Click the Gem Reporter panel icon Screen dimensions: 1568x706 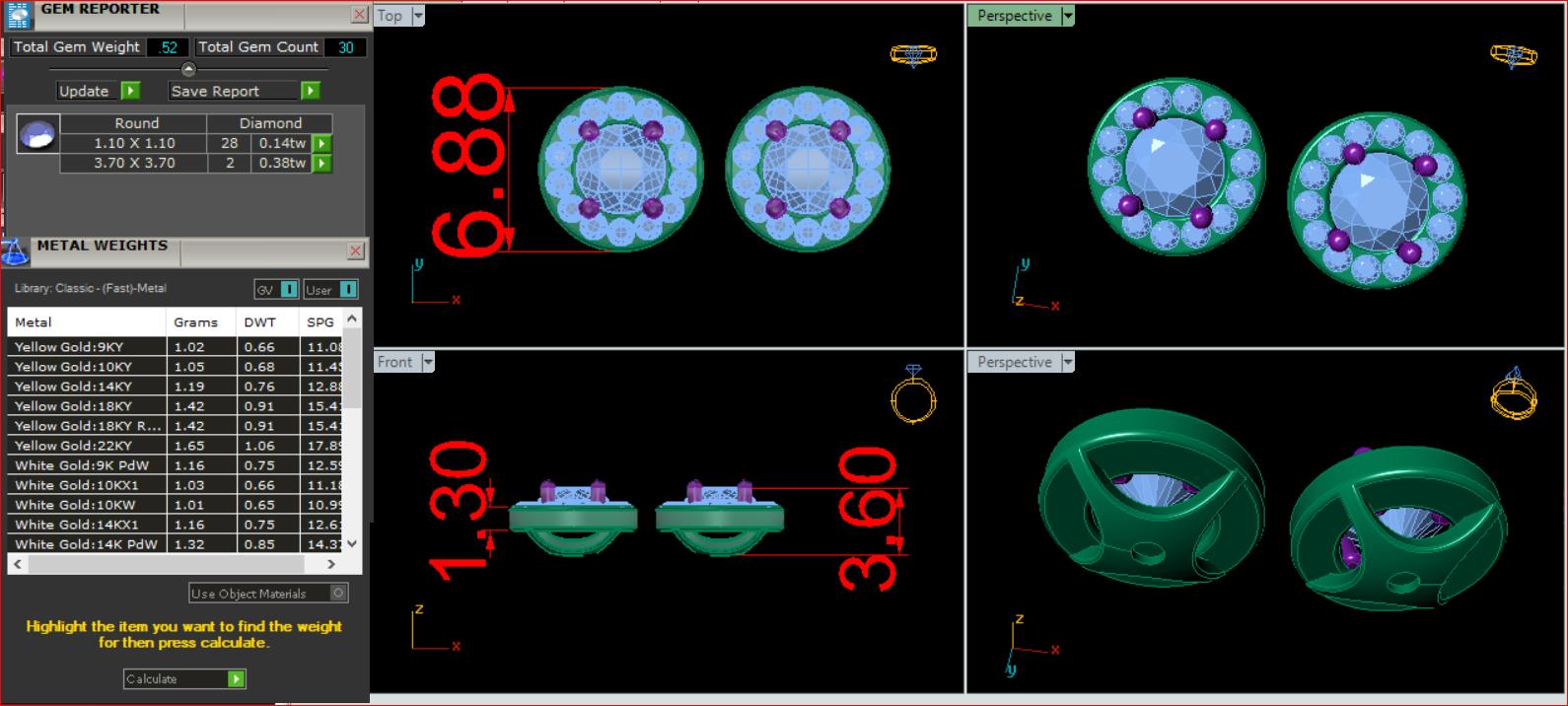click(x=19, y=14)
